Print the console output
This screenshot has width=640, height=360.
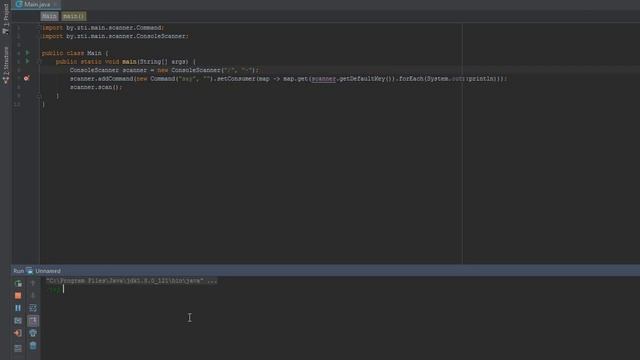pos(33,333)
